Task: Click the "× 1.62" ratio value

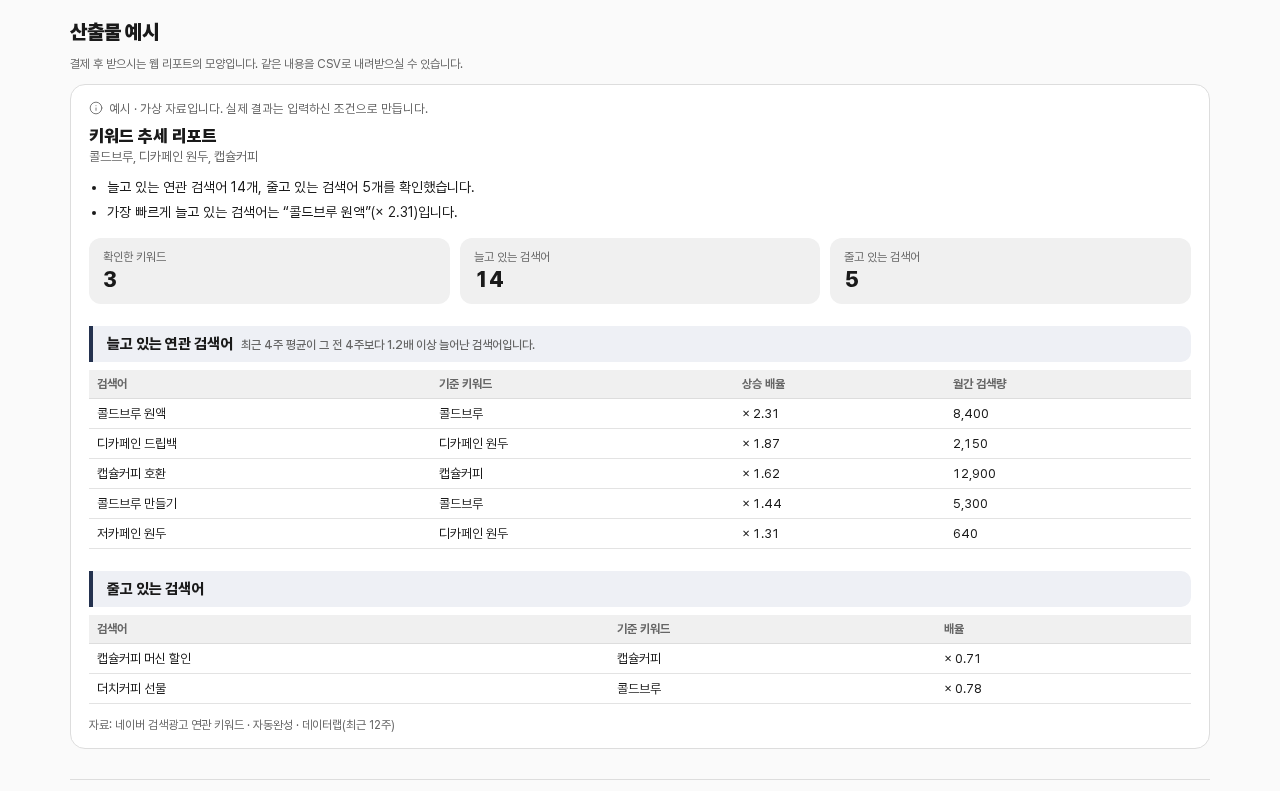Action: [x=761, y=474]
